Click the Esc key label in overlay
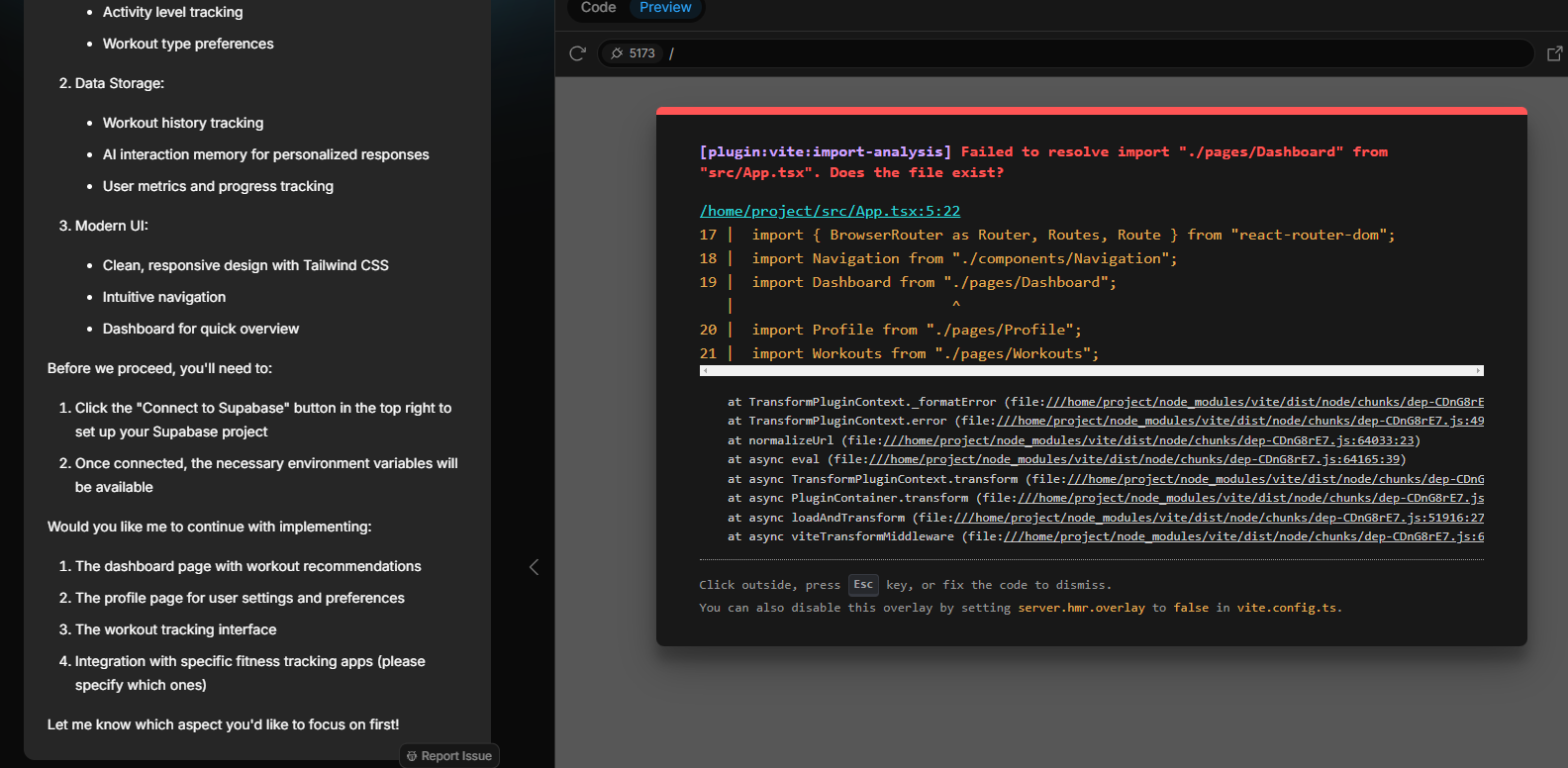 click(863, 585)
